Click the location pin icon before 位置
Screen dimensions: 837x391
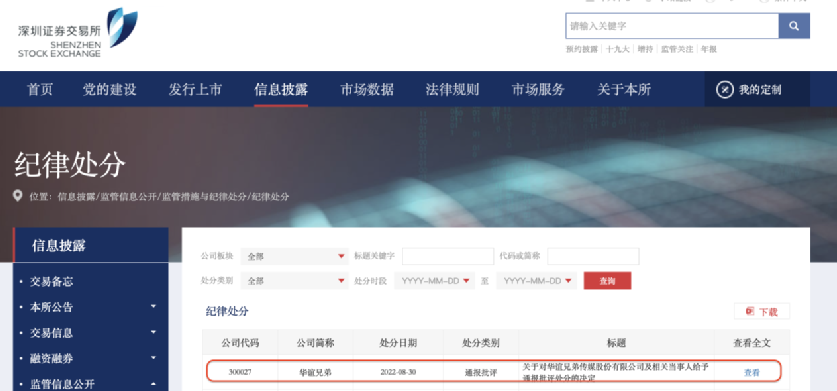tap(18, 196)
